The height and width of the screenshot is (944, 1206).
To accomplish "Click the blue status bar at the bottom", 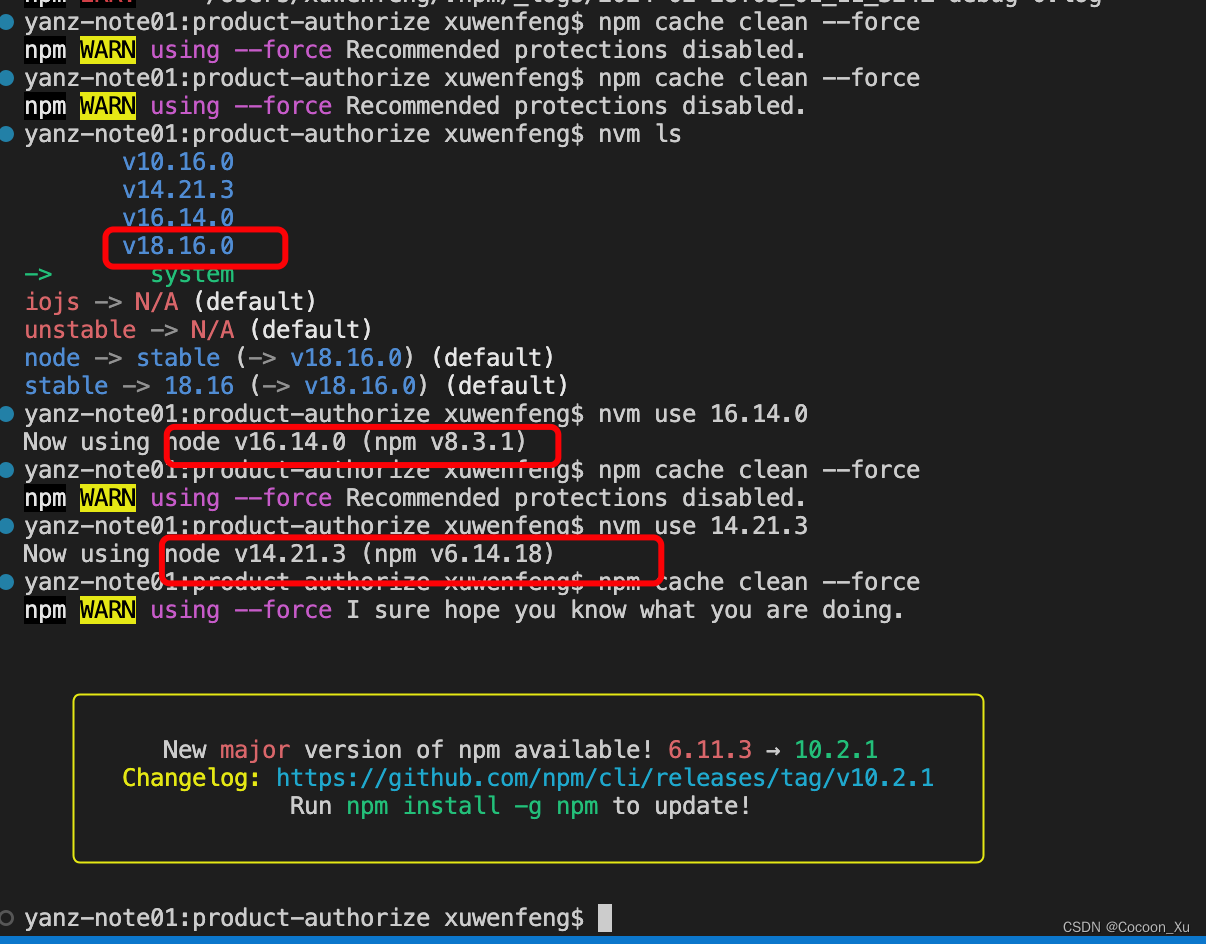I will pyautogui.click(x=603, y=940).
